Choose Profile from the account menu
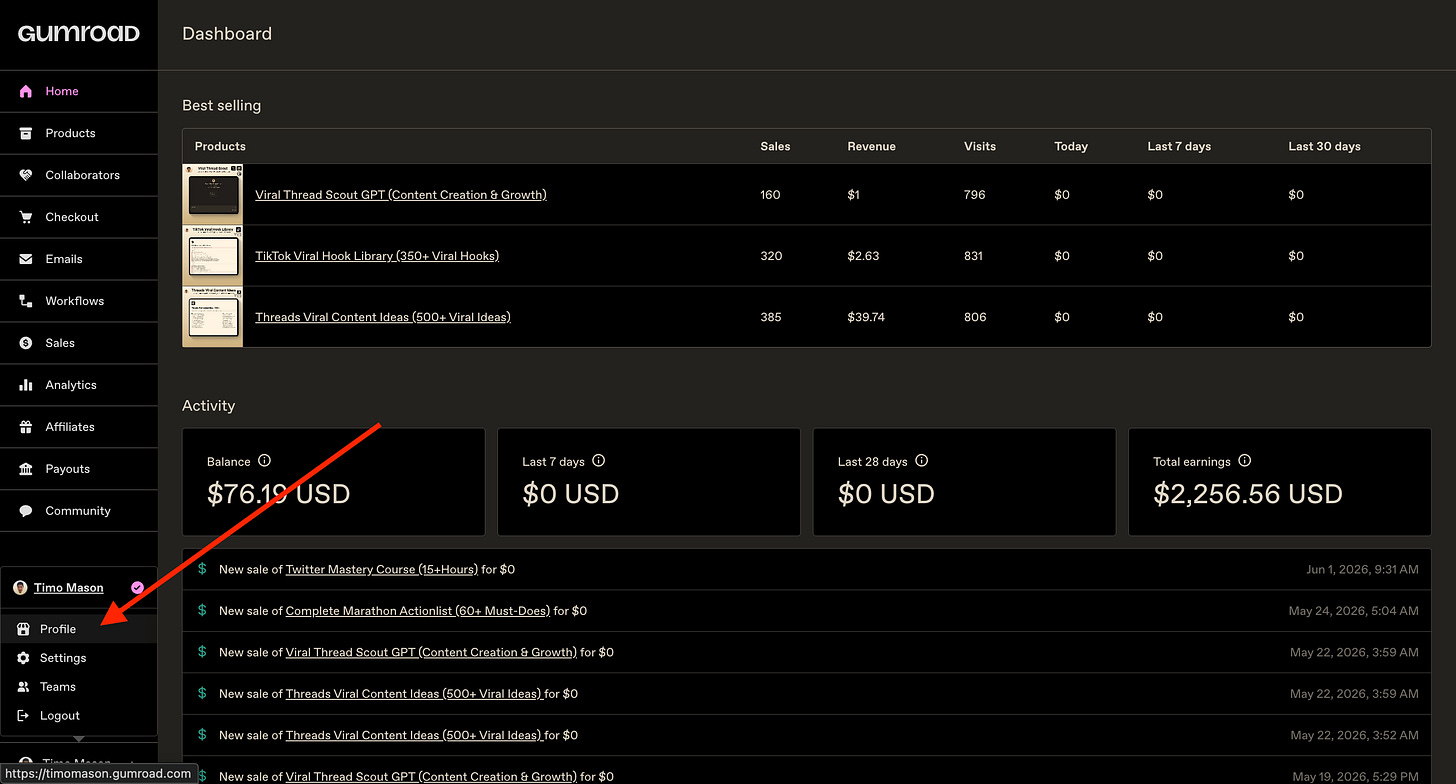The width and height of the screenshot is (1456, 784). (79, 629)
